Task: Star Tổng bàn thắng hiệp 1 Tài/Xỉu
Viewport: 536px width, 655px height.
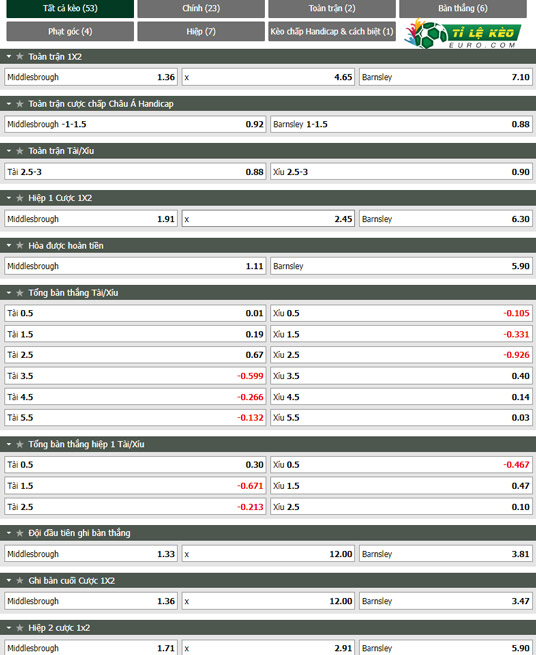Action: (20, 444)
